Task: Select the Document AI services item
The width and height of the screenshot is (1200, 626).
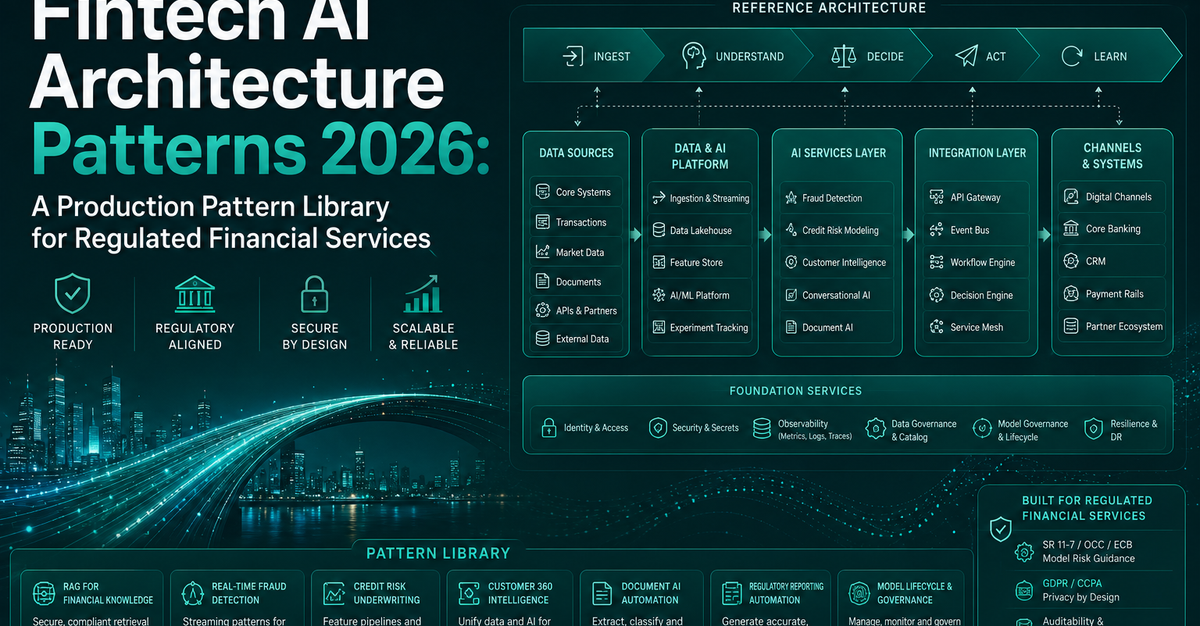Action: (835, 327)
